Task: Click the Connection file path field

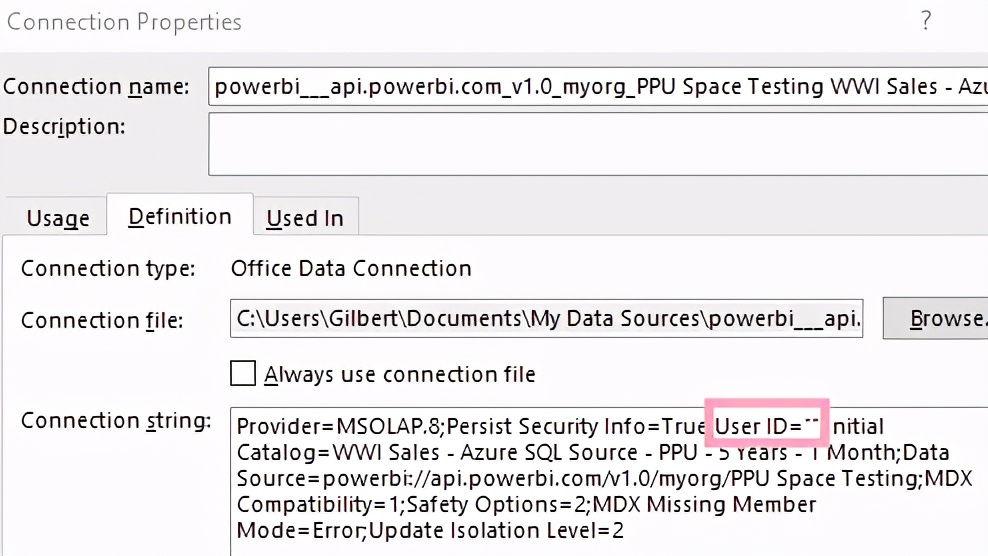Action: 547,319
